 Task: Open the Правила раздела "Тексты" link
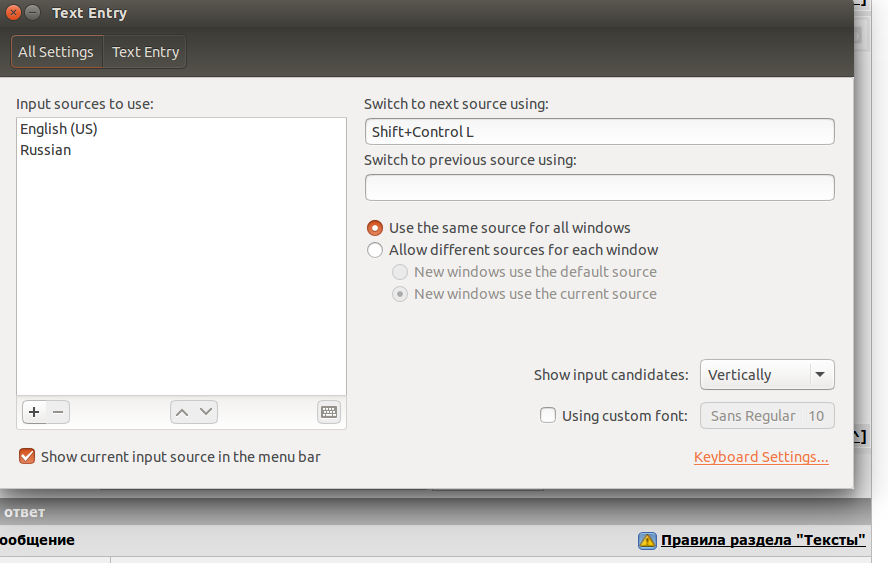[763, 540]
